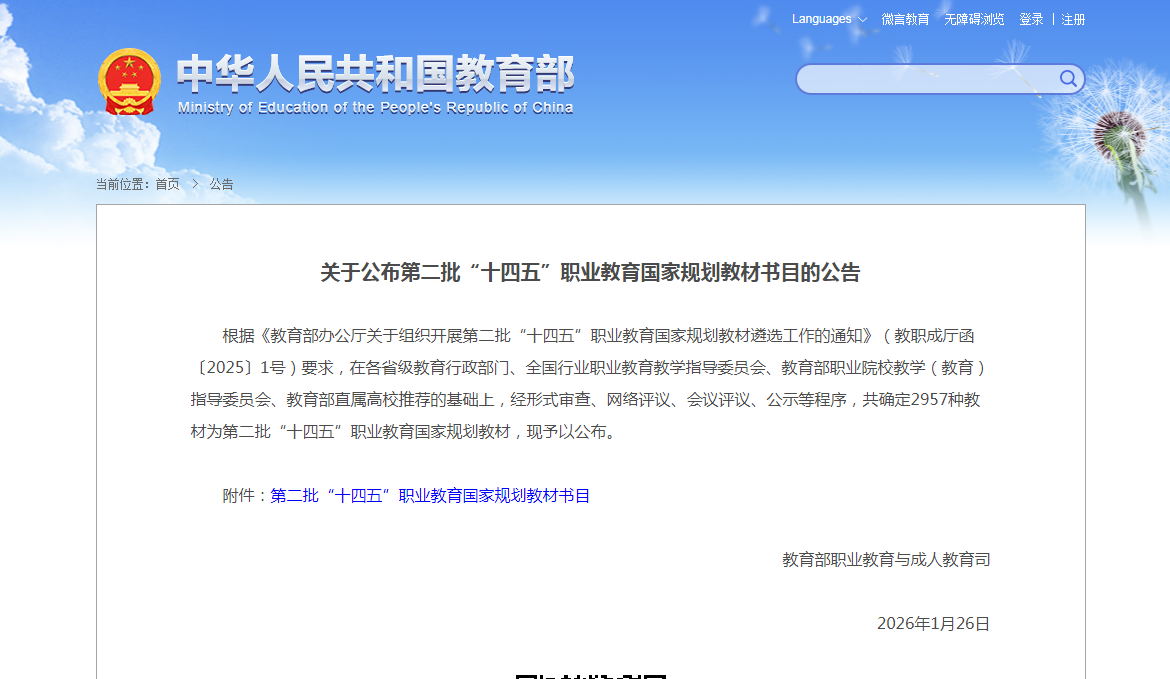1170x679 pixels.
Task: Open the 微言教育 link
Action: click(x=905, y=19)
